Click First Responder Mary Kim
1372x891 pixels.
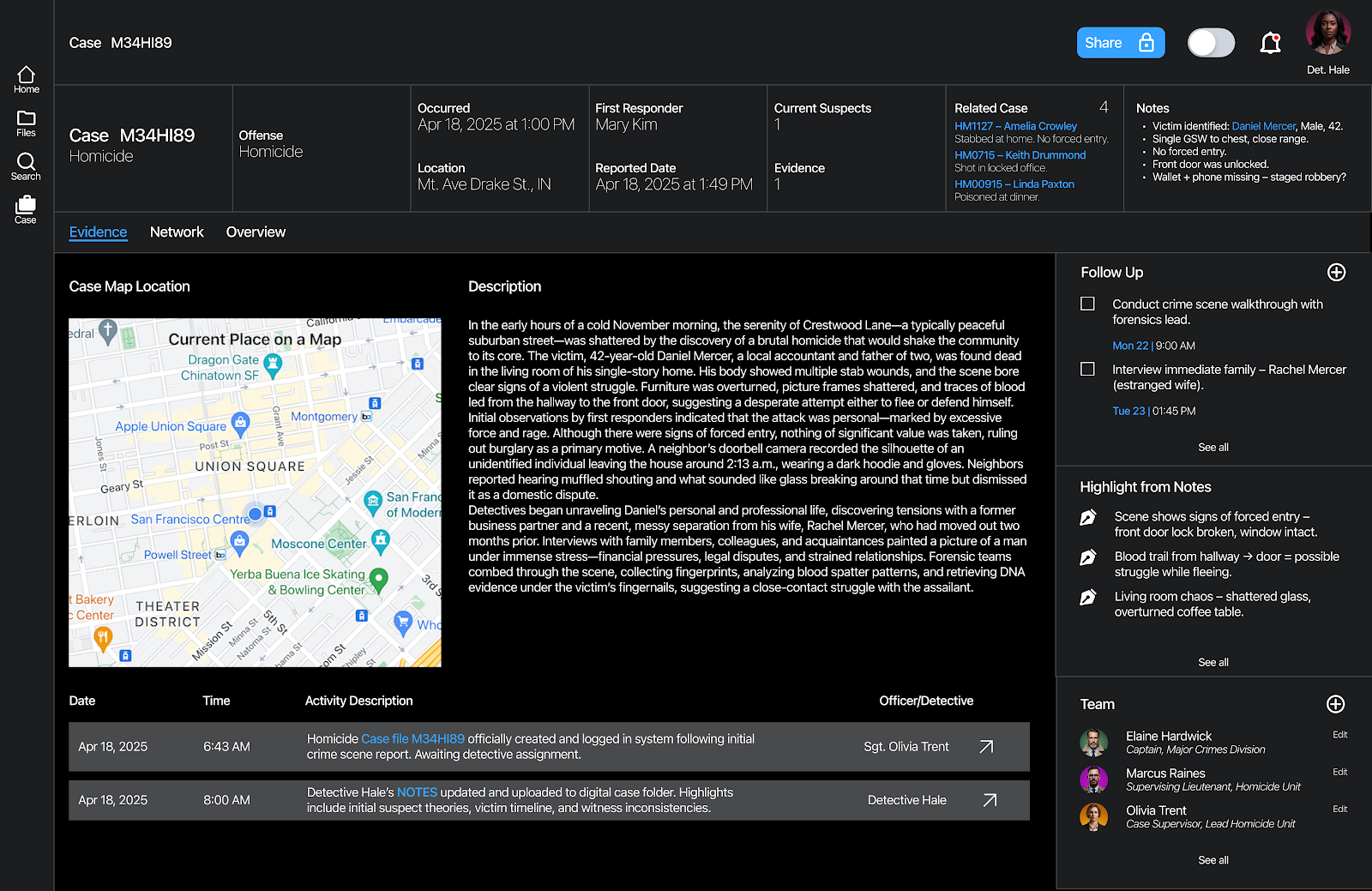pos(626,125)
